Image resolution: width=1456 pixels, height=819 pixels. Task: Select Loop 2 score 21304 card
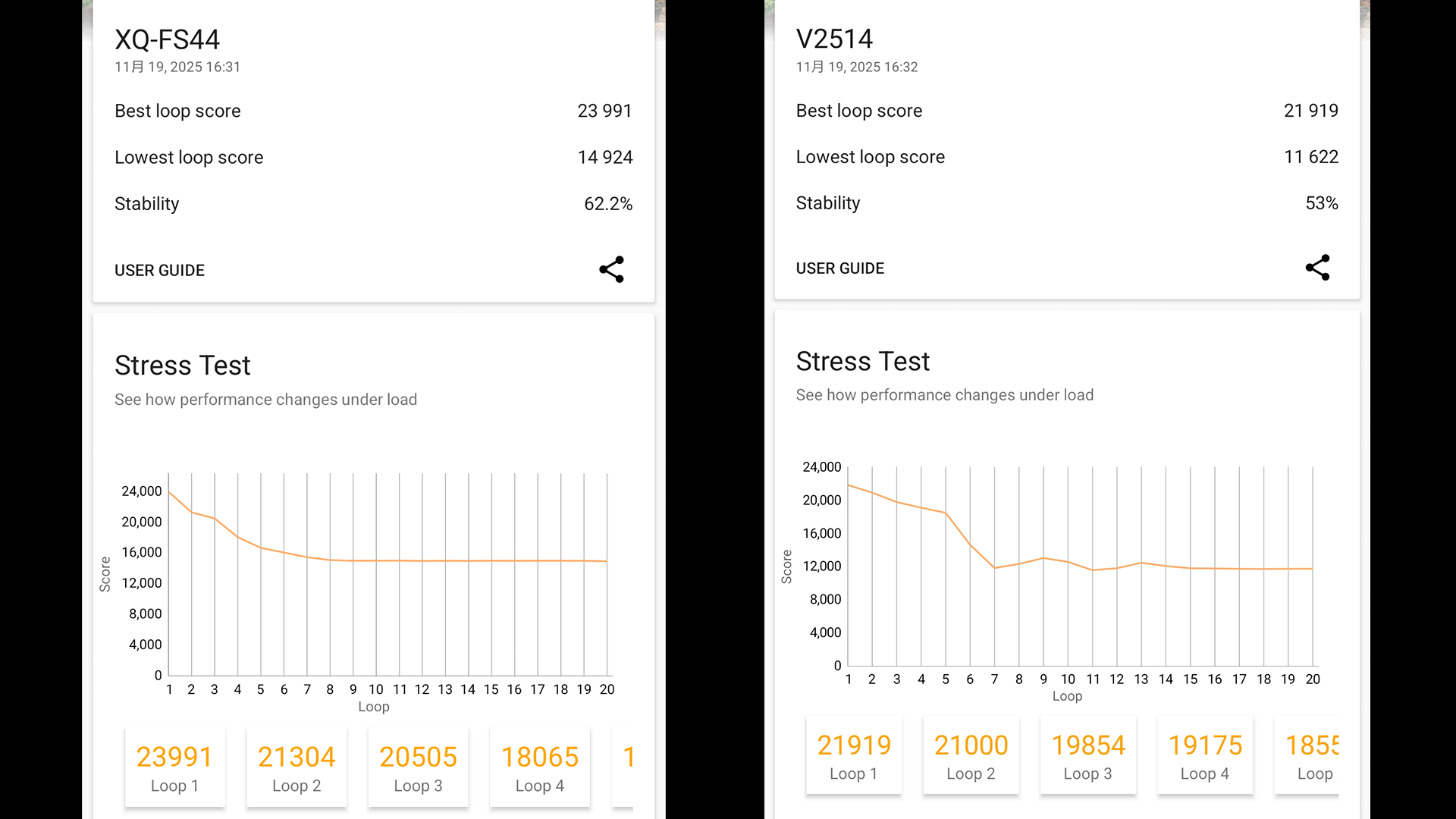point(297,767)
